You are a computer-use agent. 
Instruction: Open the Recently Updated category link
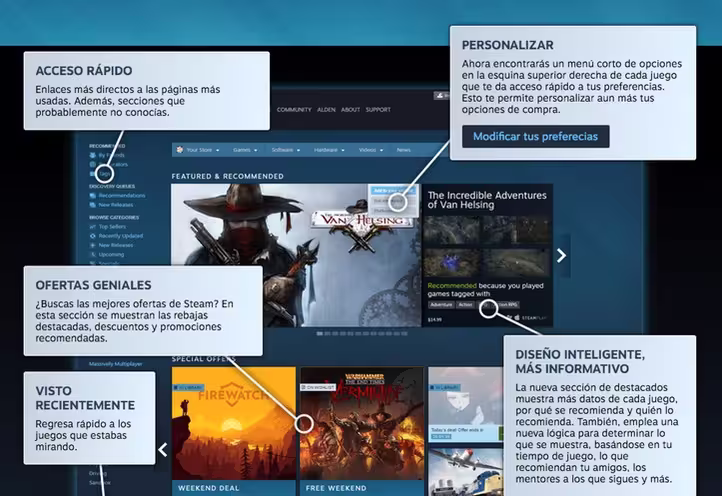pyautogui.click(x=121, y=236)
